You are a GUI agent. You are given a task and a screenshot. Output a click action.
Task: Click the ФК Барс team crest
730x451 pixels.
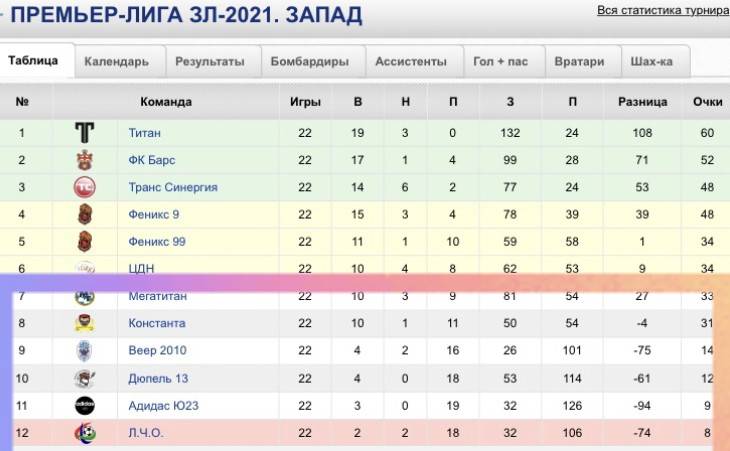click(85, 160)
